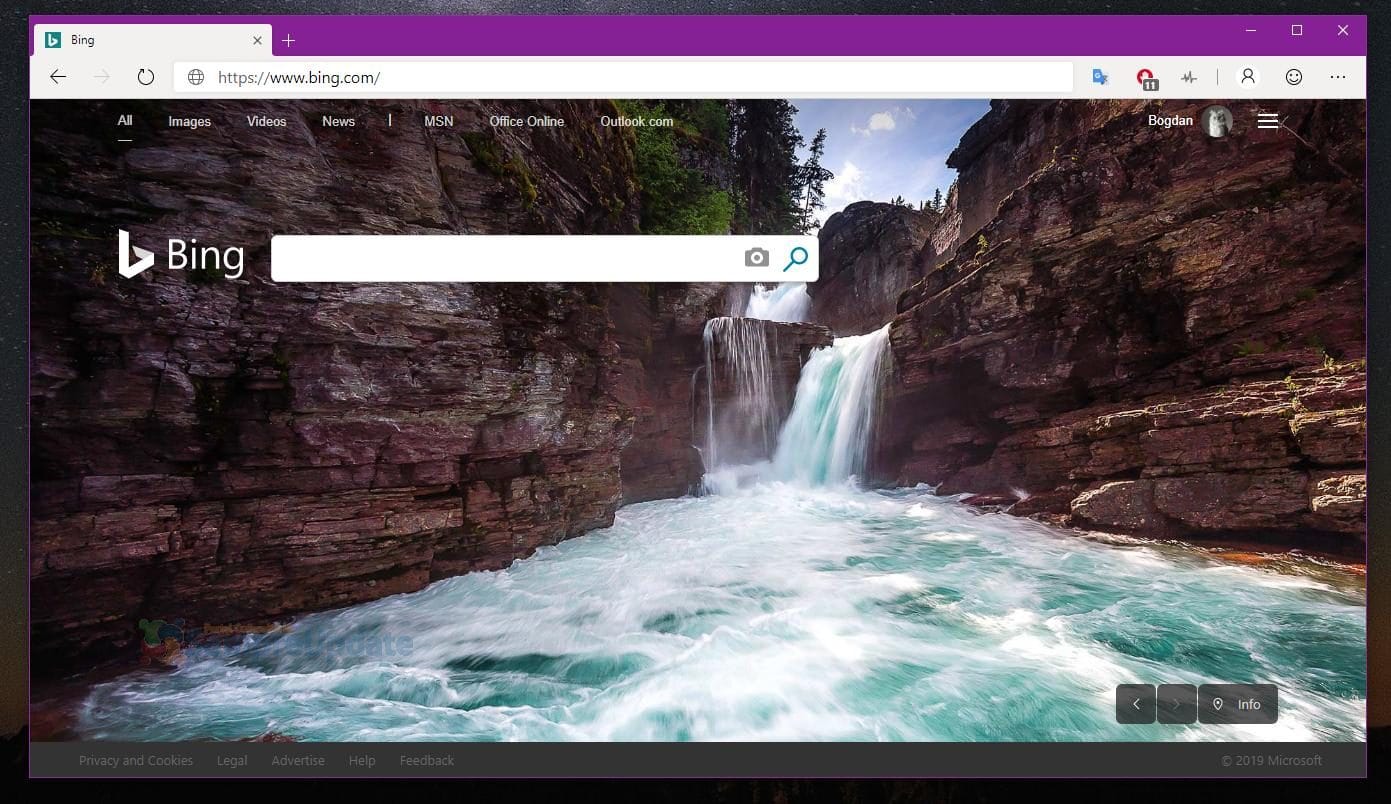Click the Bogdan account name
Image resolution: width=1391 pixels, height=804 pixels.
pyautogui.click(x=1170, y=120)
